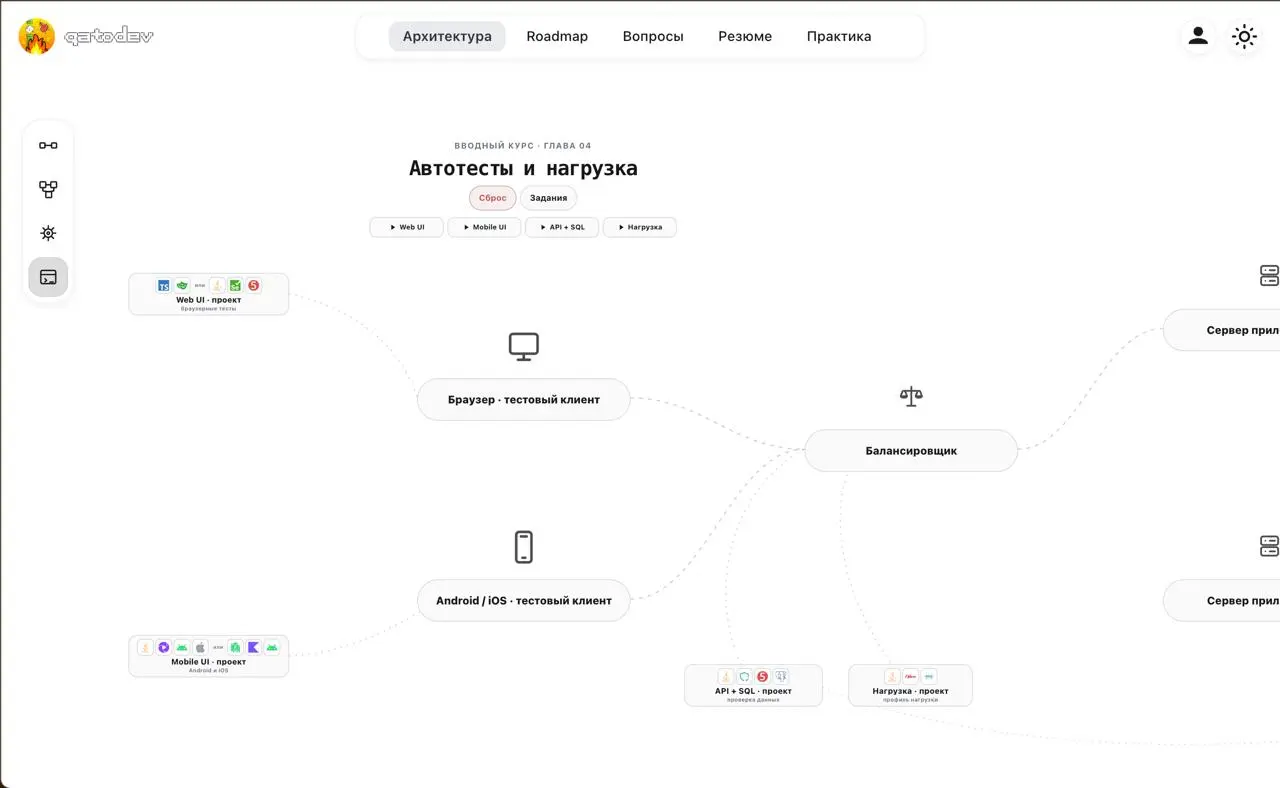Expand the API + SQL scenario chip
Viewport: 1280px width, 788px height.
point(562,227)
